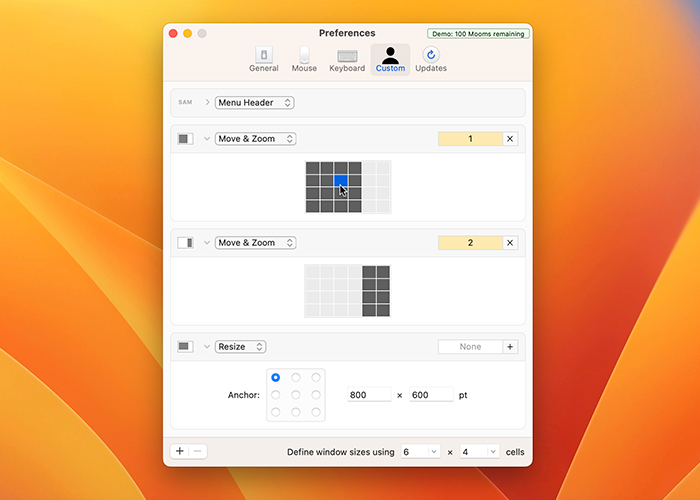Select the bottom-left anchor radio button
This screenshot has height=500, width=700.
point(275,412)
